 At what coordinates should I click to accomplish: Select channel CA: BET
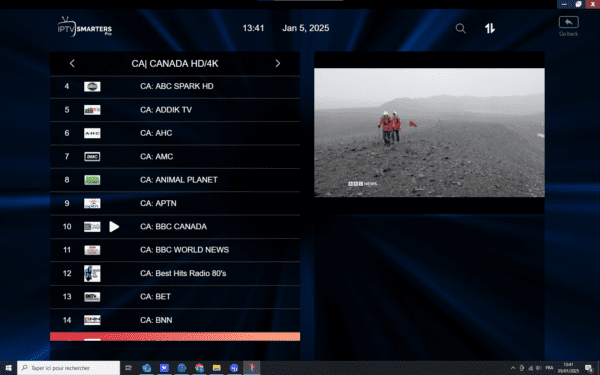click(175, 297)
